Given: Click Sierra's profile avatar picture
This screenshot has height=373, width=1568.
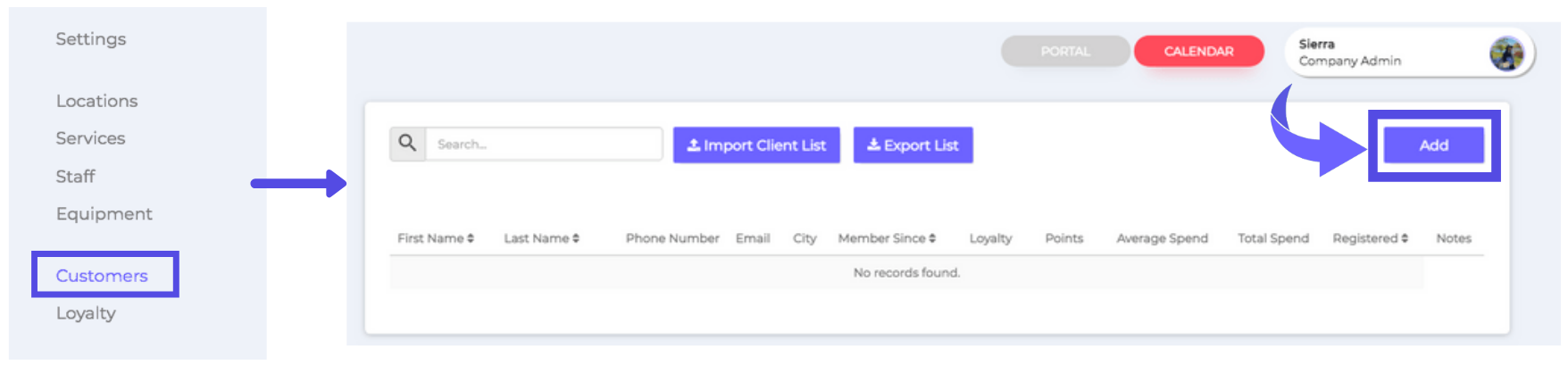Looking at the screenshot, I should [1505, 54].
